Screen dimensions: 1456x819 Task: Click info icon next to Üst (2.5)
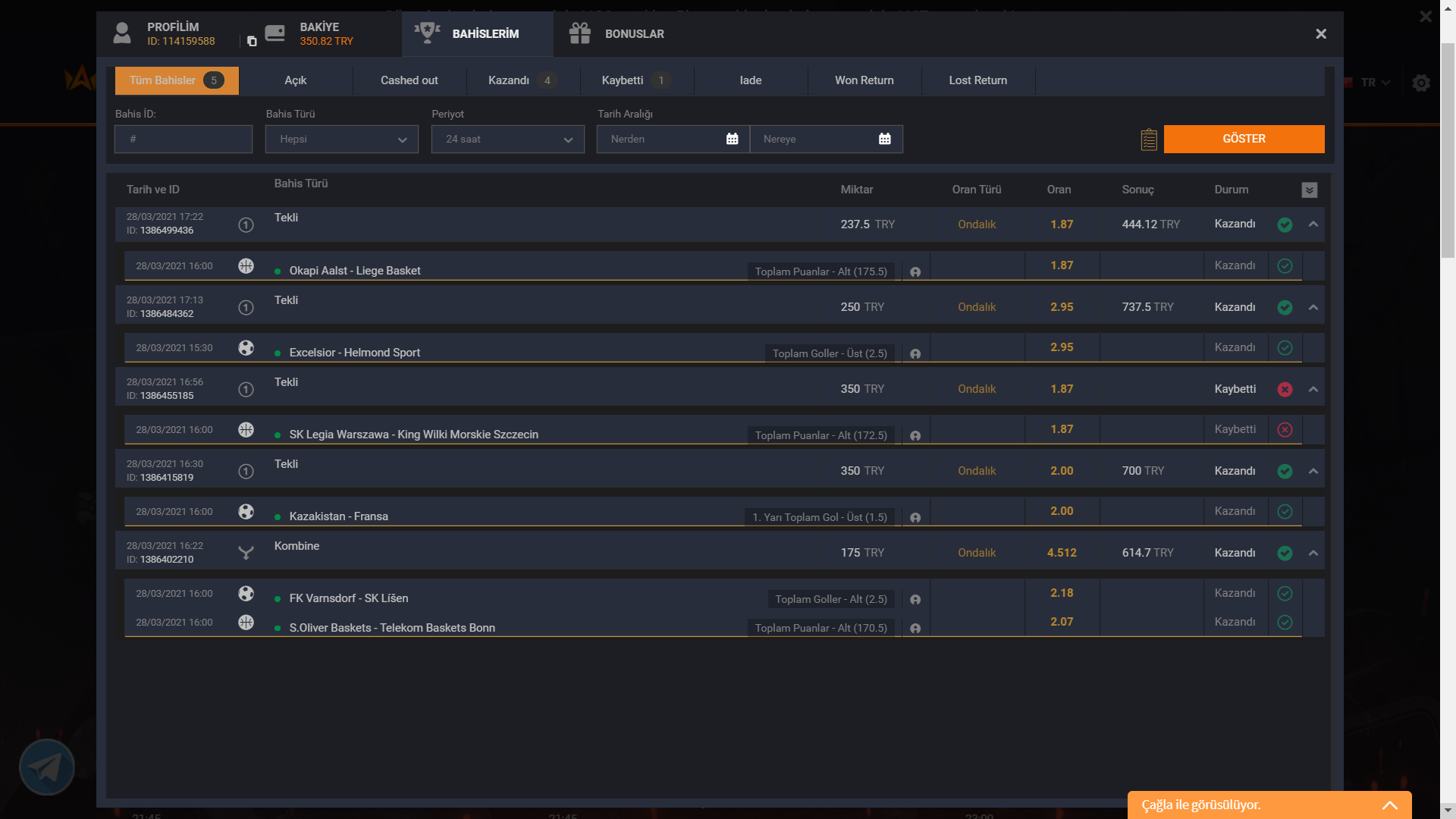[x=915, y=354]
